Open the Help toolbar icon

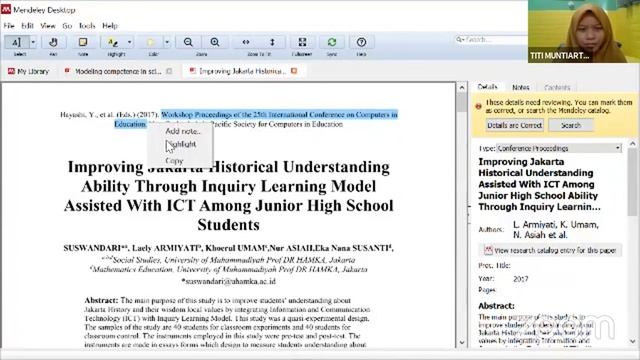[x=361, y=42]
